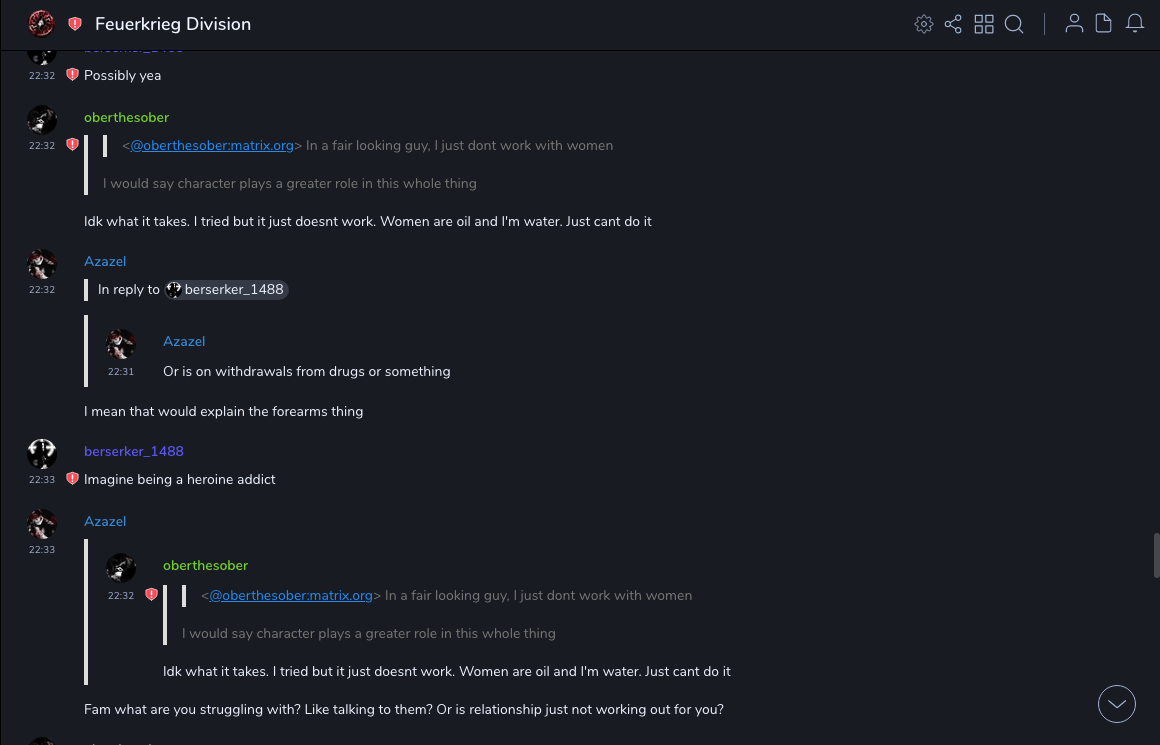This screenshot has width=1160, height=745.
Task: Show the room members list icon
Action: (x=1074, y=24)
